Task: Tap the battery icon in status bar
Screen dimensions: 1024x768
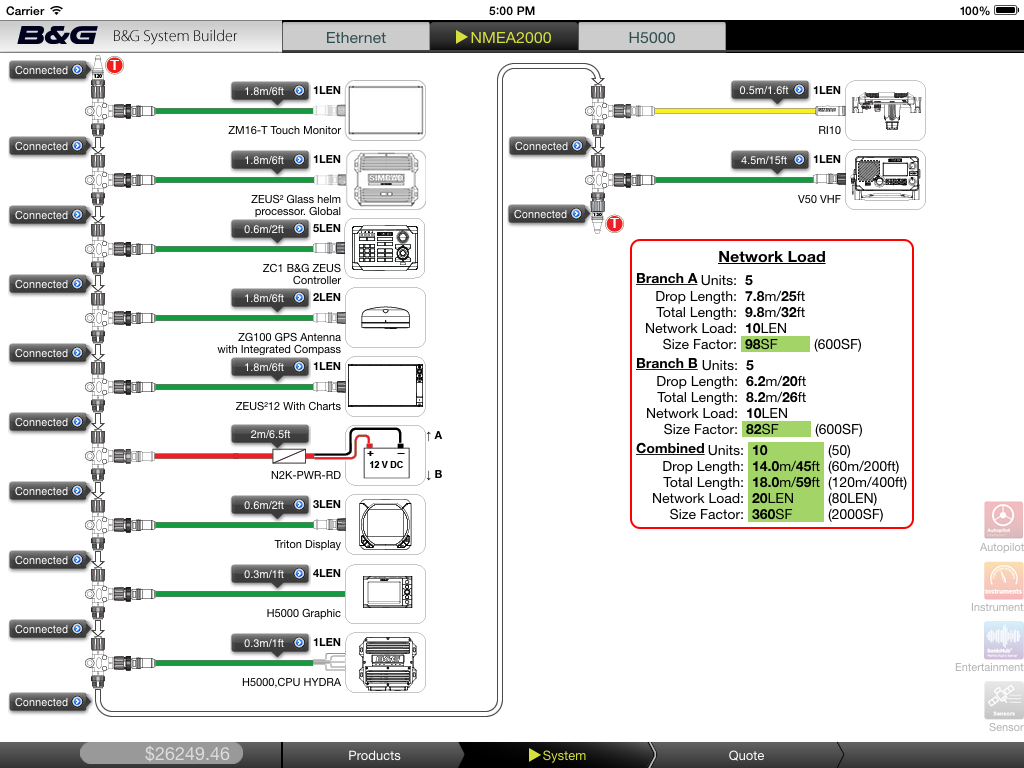Action: coord(1006,10)
